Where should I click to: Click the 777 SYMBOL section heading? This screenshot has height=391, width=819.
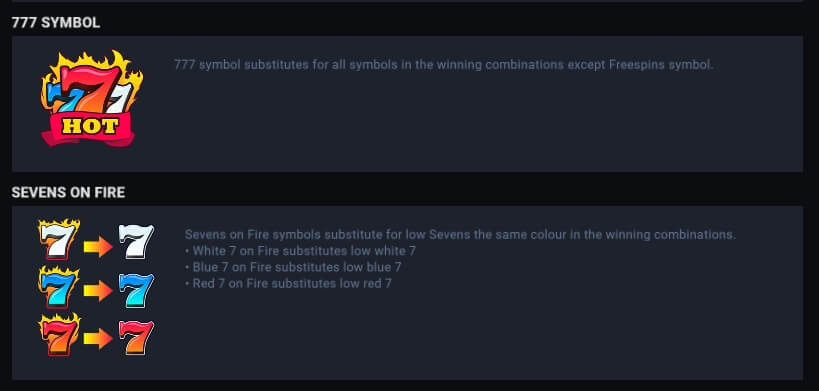56,23
